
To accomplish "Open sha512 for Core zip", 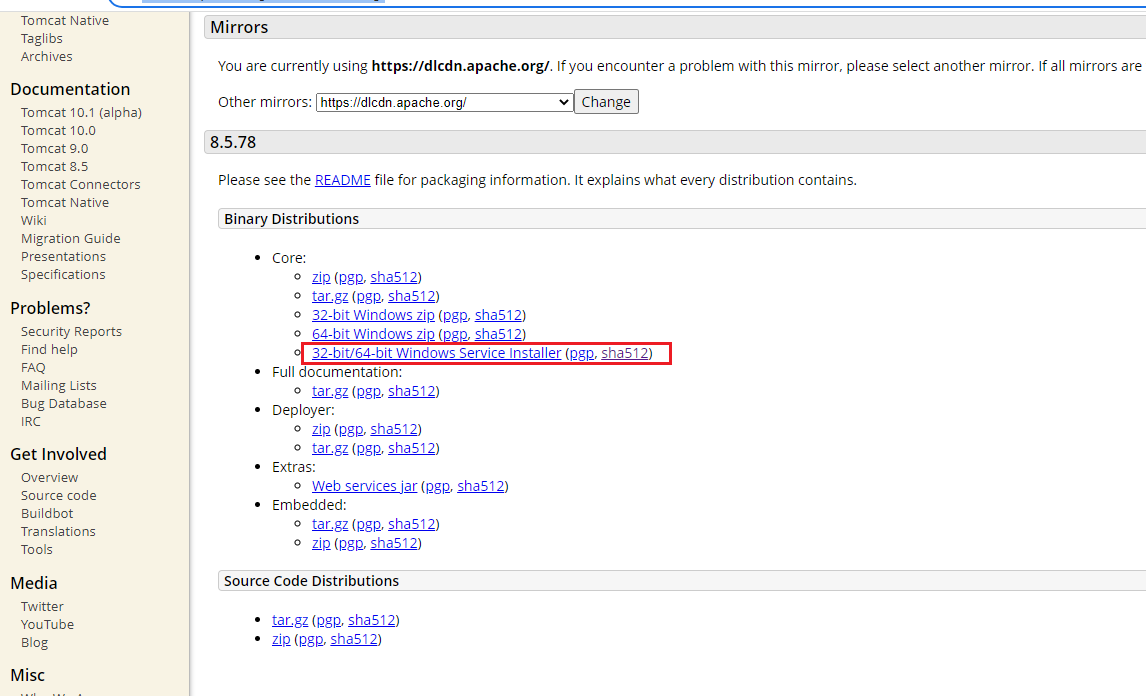I will [394, 277].
